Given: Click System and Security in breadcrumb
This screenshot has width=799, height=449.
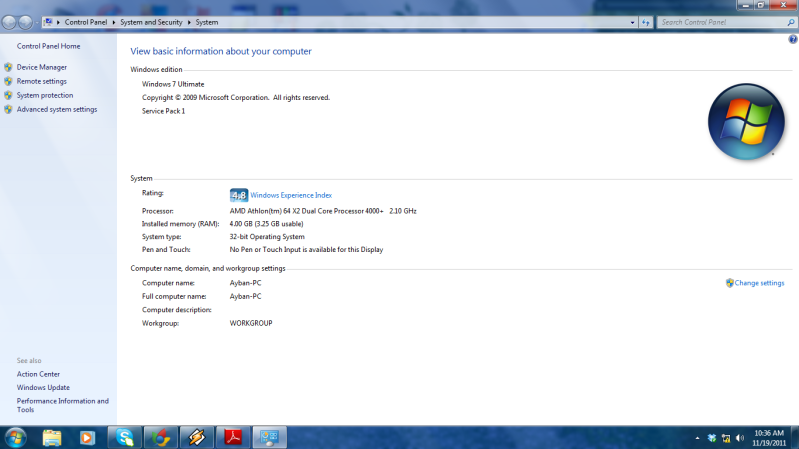Looking at the screenshot, I should [x=154, y=21].
